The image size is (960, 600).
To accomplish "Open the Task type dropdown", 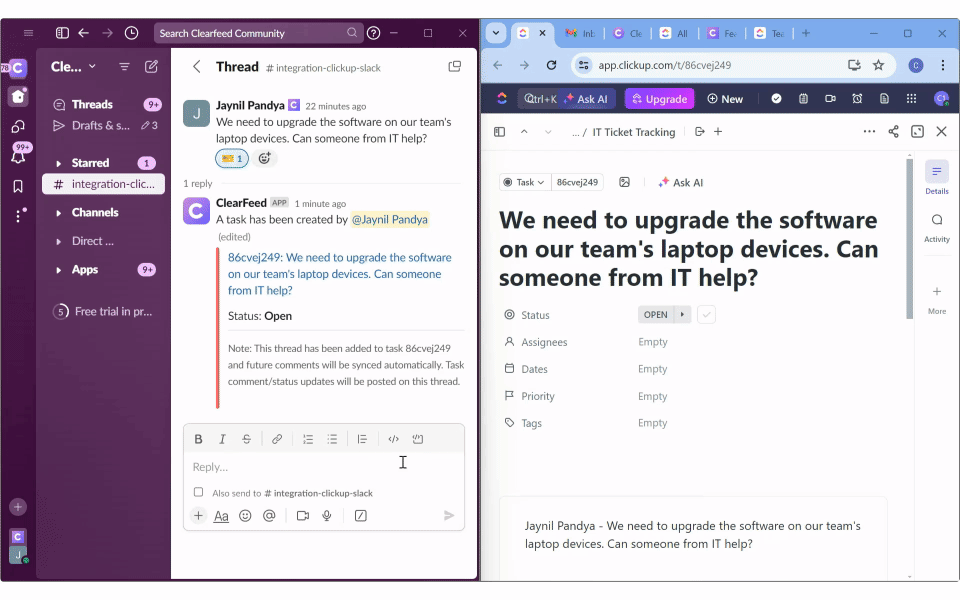I will click(524, 182).
